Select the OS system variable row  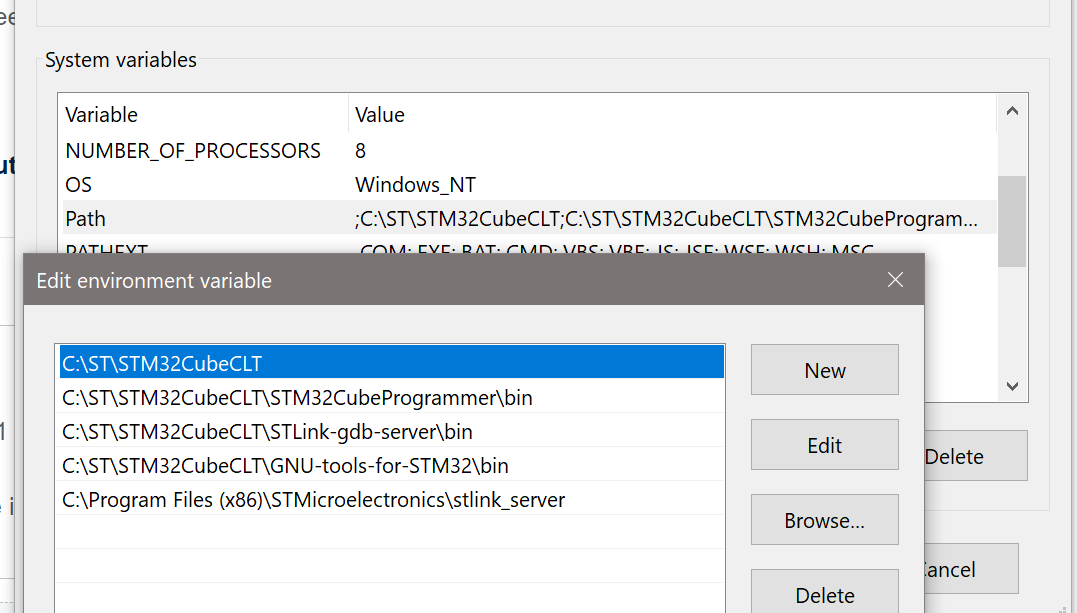tap(530, 184)
